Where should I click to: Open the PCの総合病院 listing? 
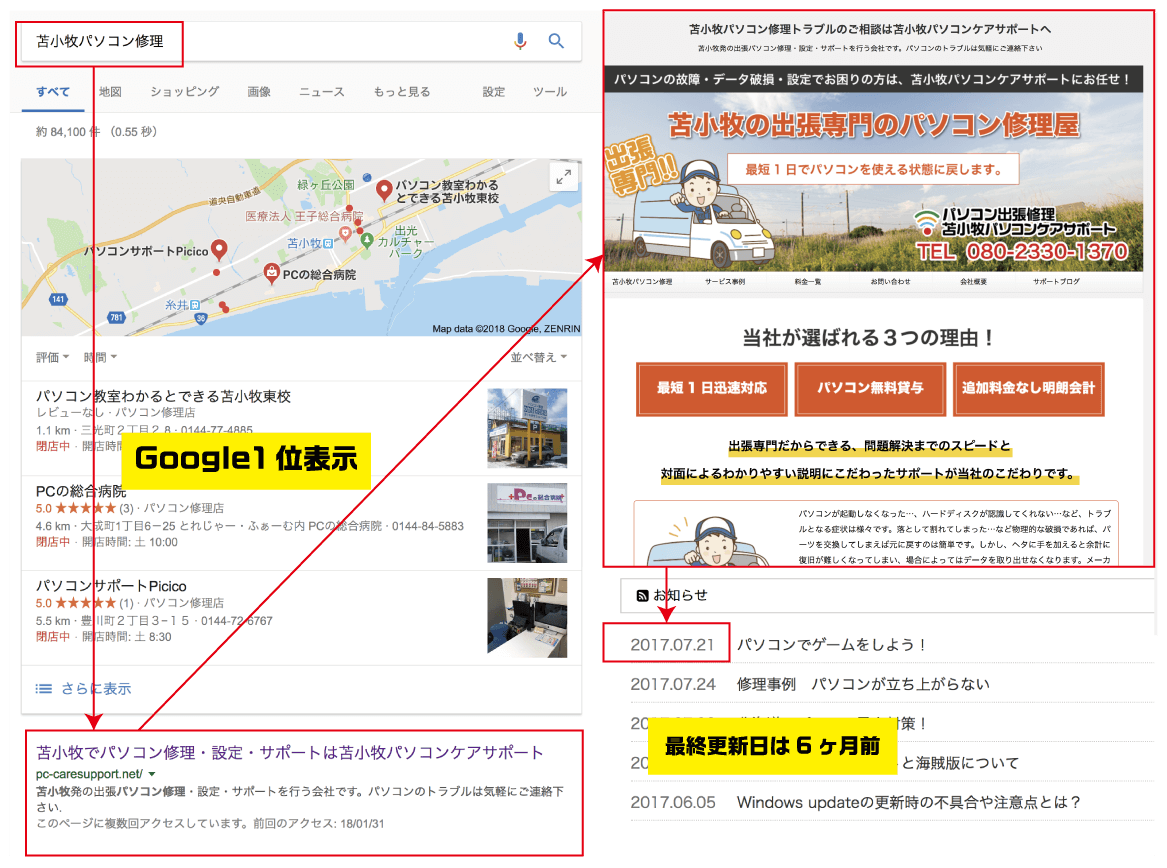81,491
